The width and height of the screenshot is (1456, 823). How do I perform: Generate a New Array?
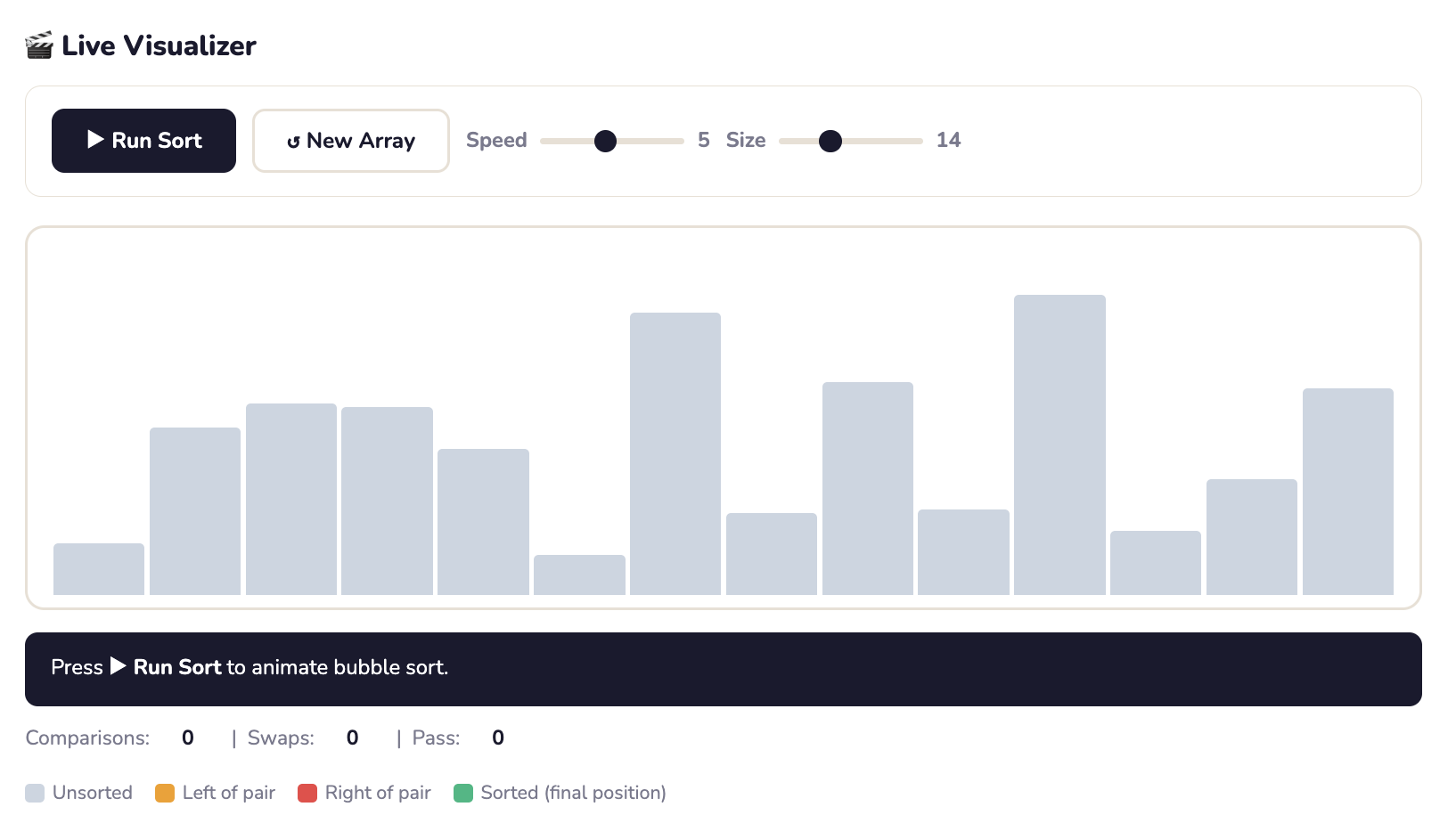point(350,141)
